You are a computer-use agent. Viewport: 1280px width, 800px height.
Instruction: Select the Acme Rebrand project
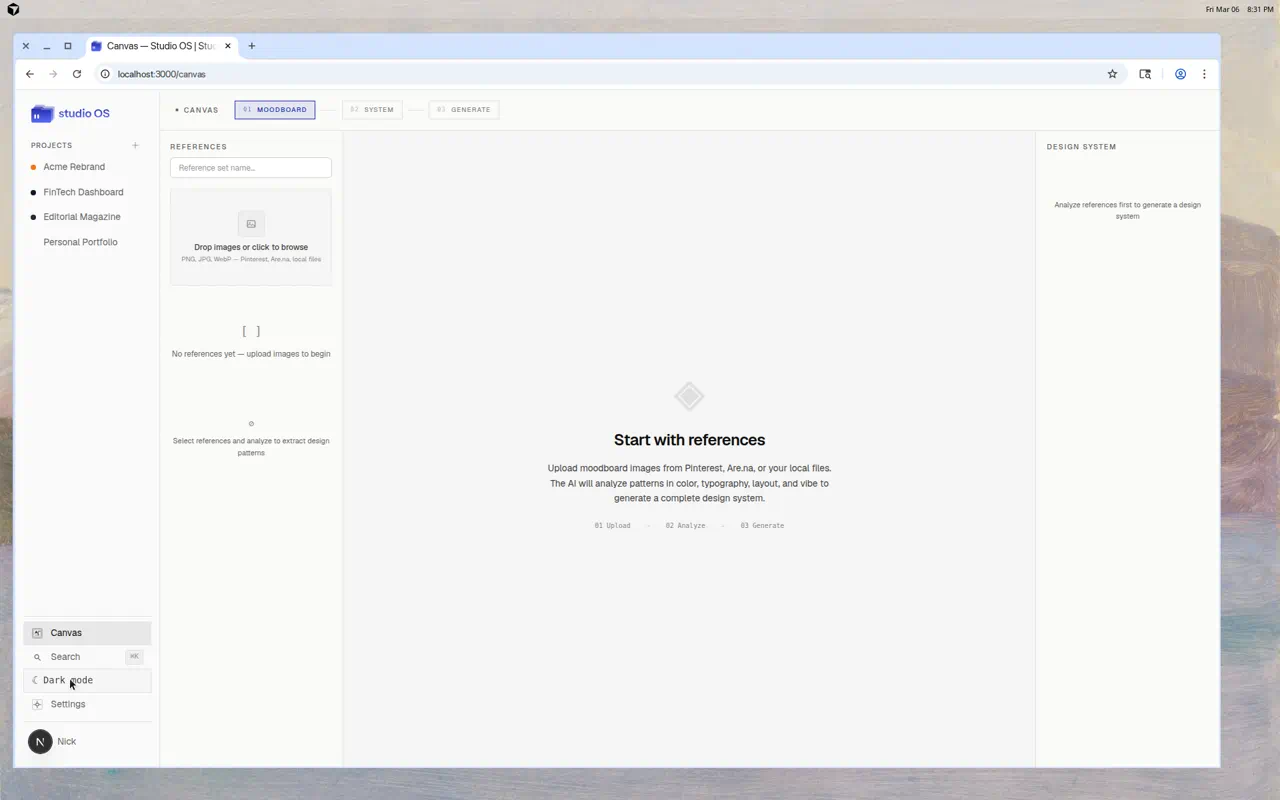pos(74,167)
